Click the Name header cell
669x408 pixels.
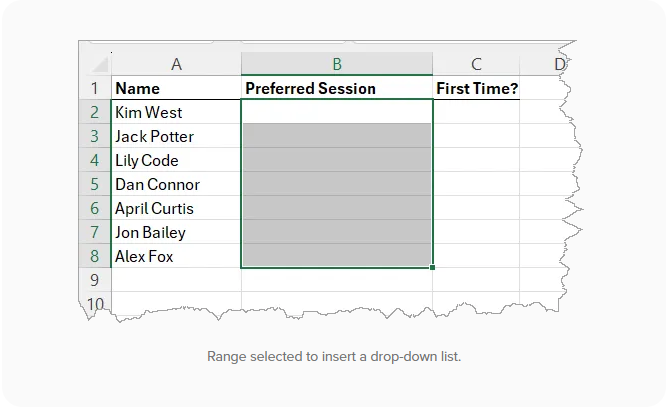[176, 89]
